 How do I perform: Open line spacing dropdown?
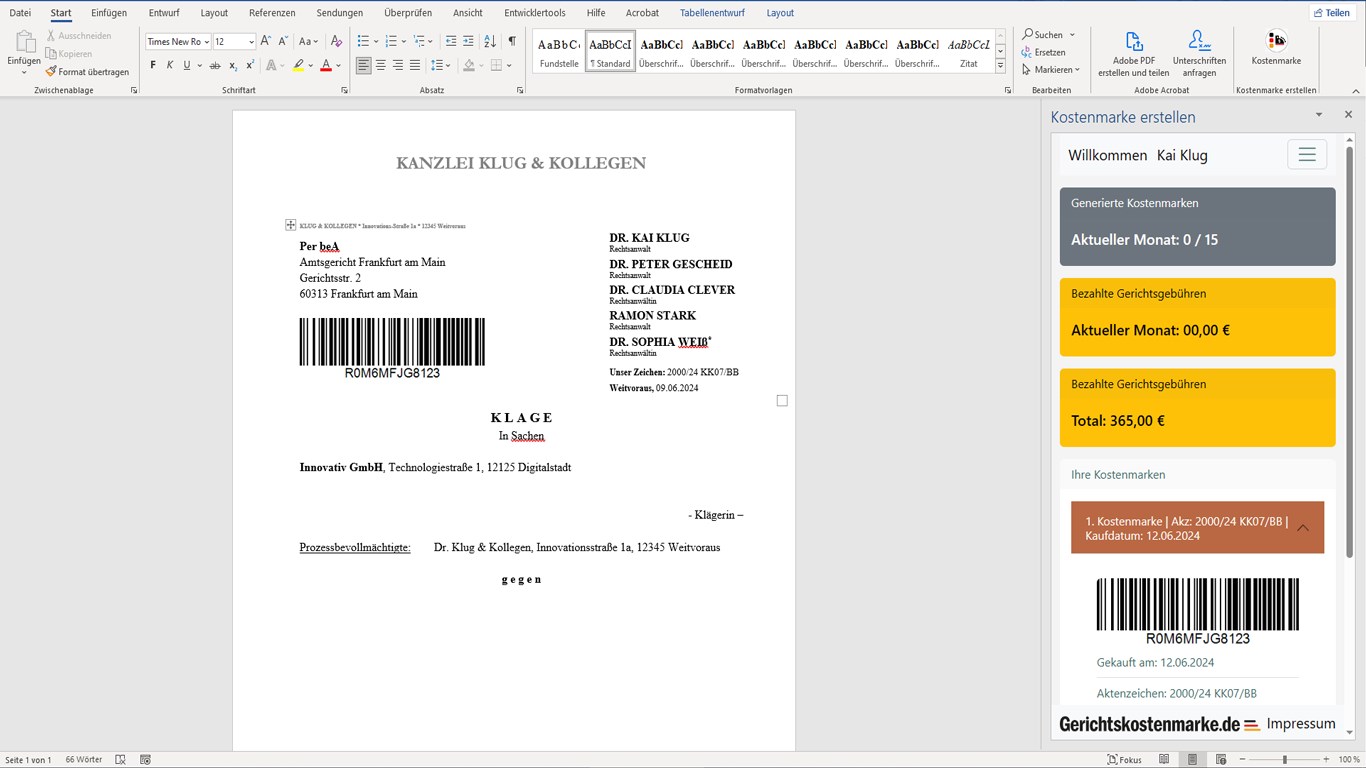click(441, 66)
